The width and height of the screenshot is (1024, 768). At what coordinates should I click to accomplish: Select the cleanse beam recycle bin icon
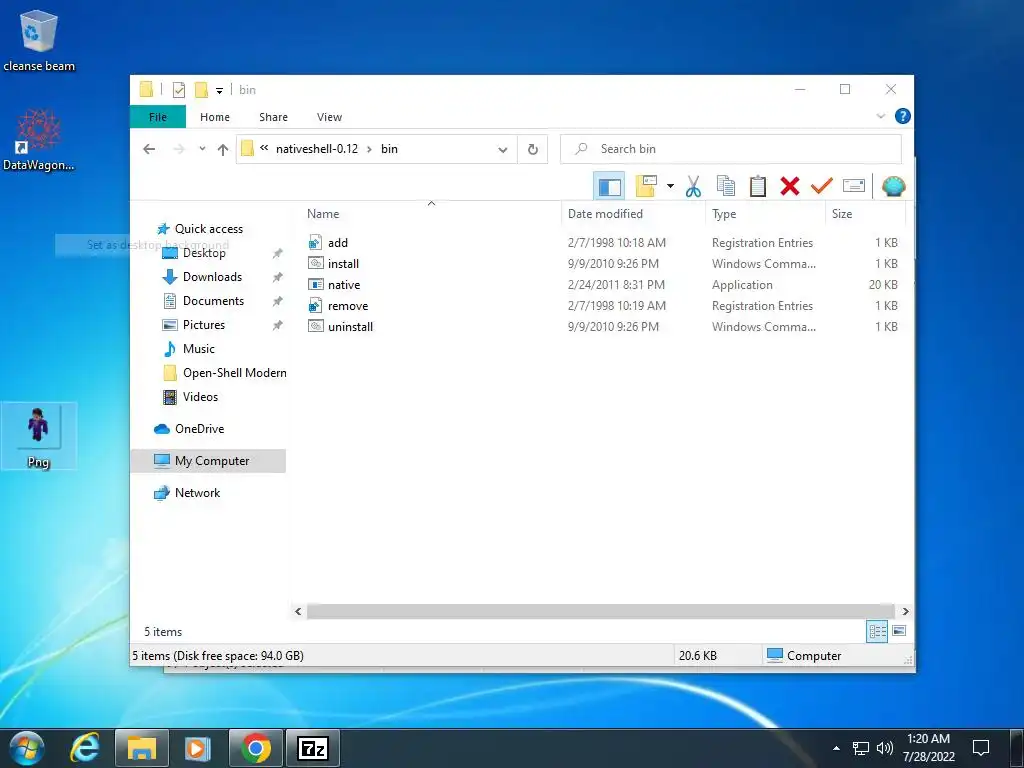click(39, 40)
